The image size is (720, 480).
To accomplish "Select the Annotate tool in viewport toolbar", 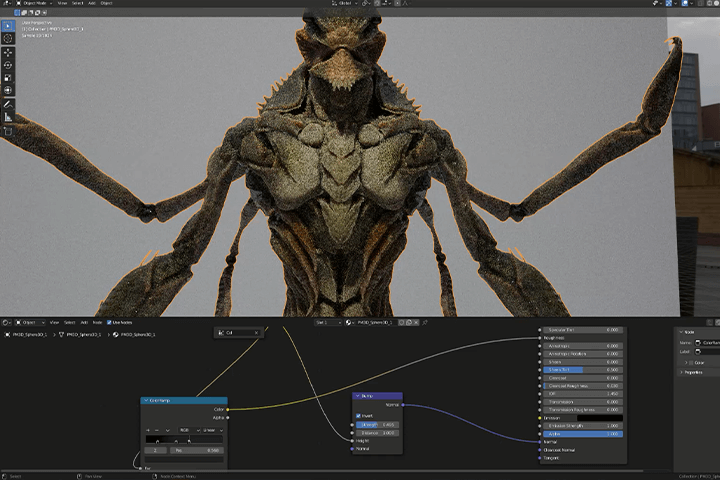I will (8, 105).
